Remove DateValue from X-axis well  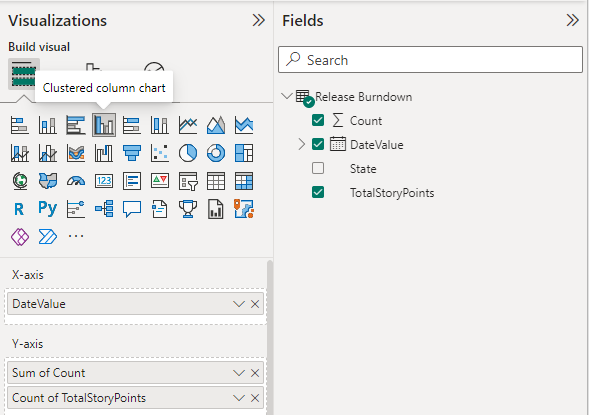255,304
